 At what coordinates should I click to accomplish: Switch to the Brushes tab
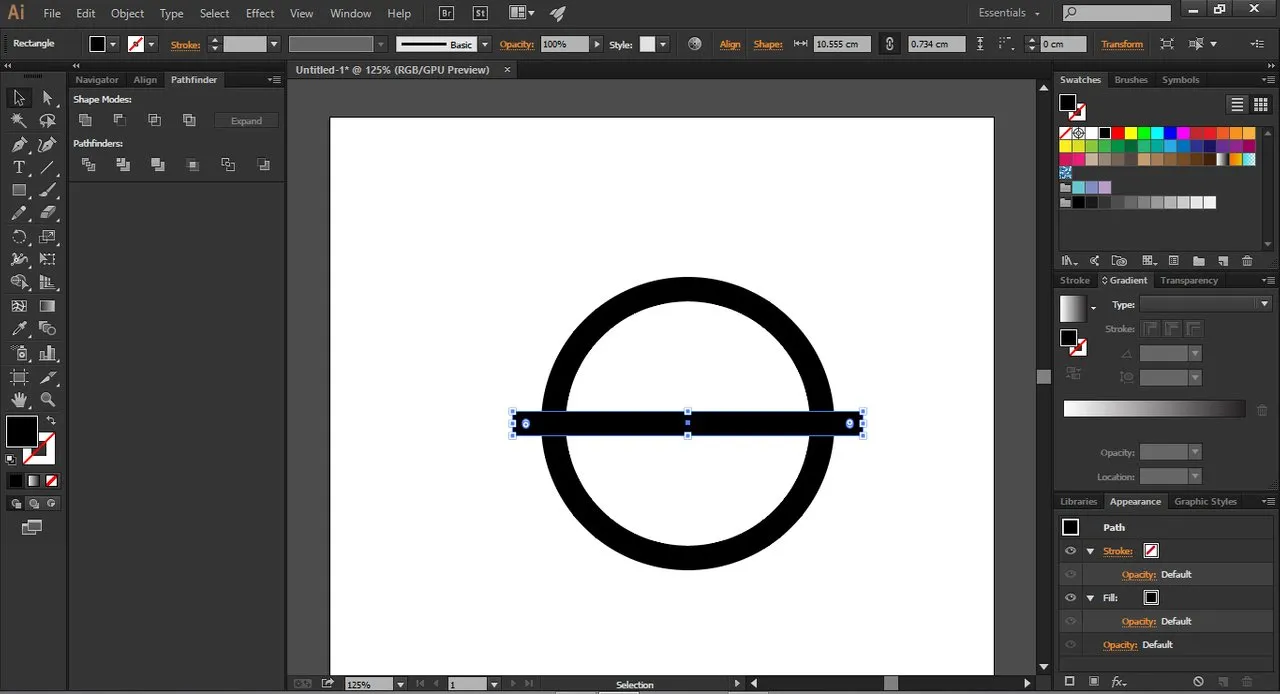coord(1131,80)
